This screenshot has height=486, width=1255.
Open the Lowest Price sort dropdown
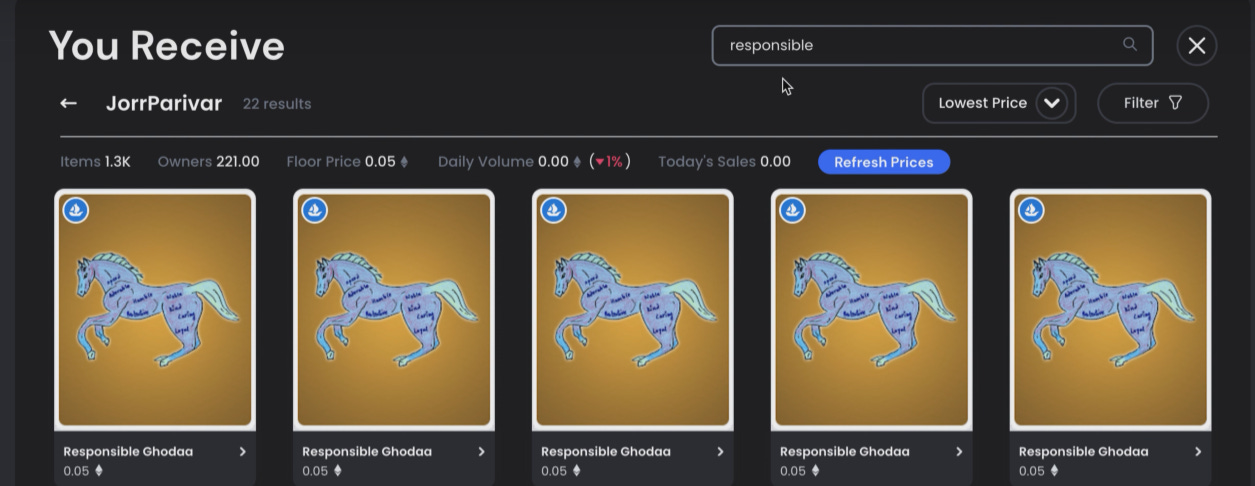(x=999, y=103)
